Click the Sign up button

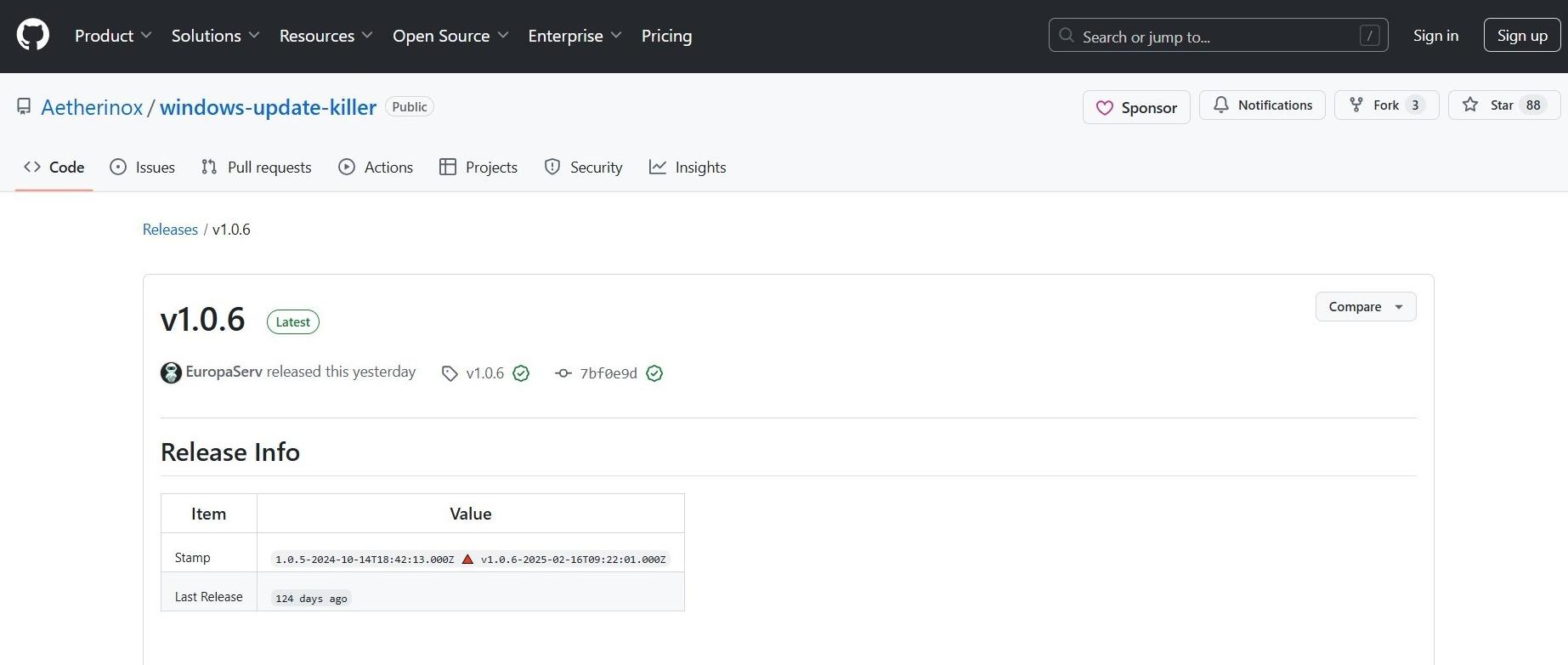click(1521, 36)
